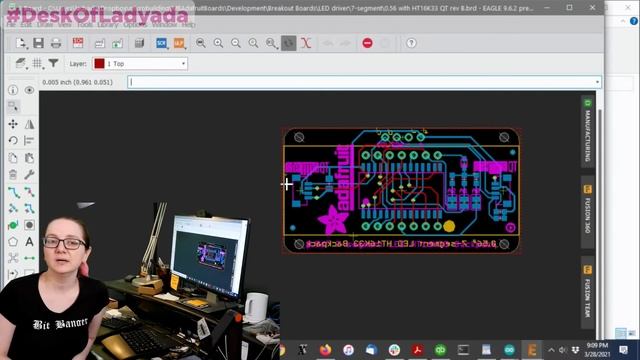Select the Rotate tool
Viewport: 640px width, 360px height.
[13, 141]
